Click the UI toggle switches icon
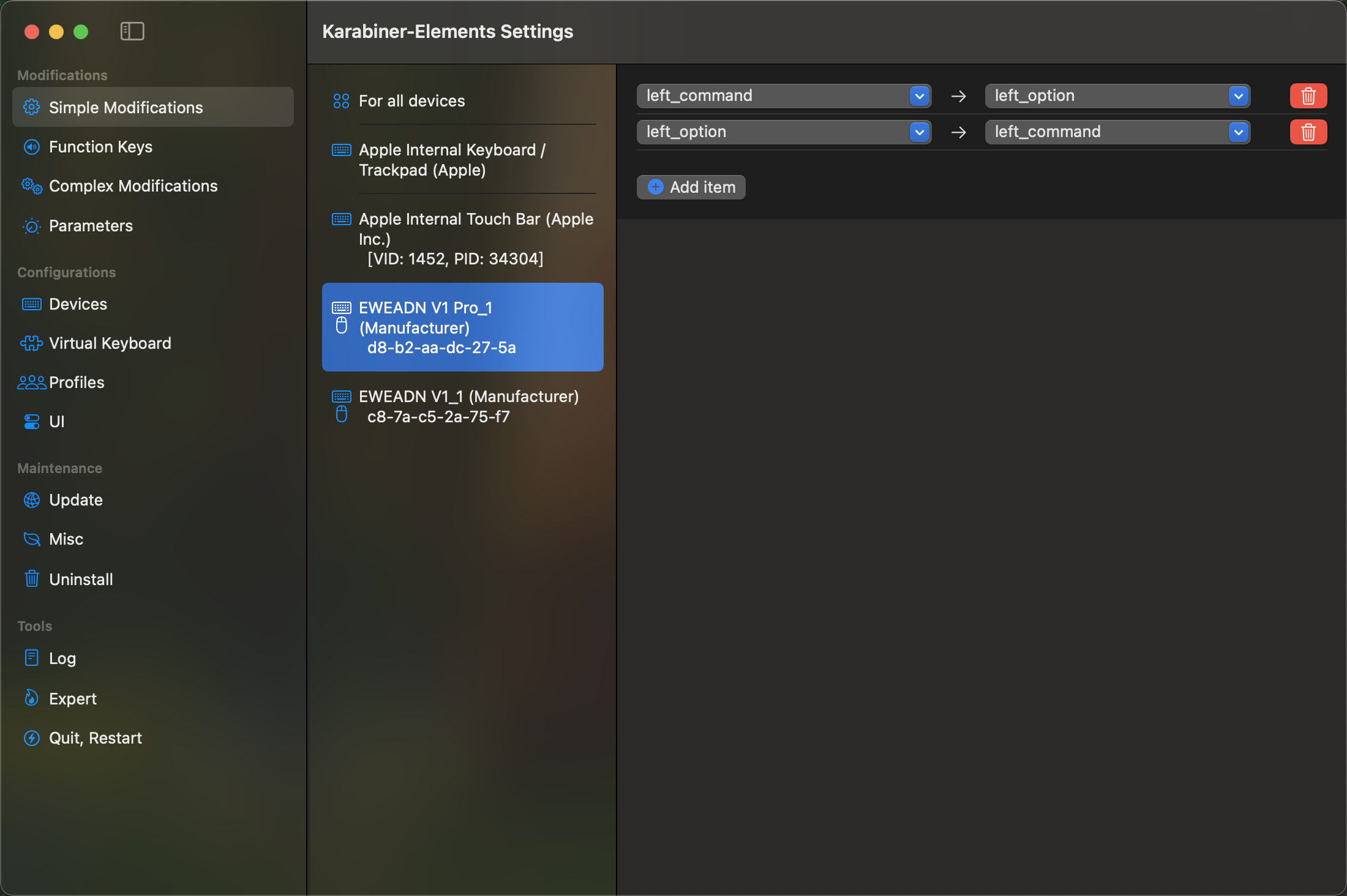 [x=32, y=422]
